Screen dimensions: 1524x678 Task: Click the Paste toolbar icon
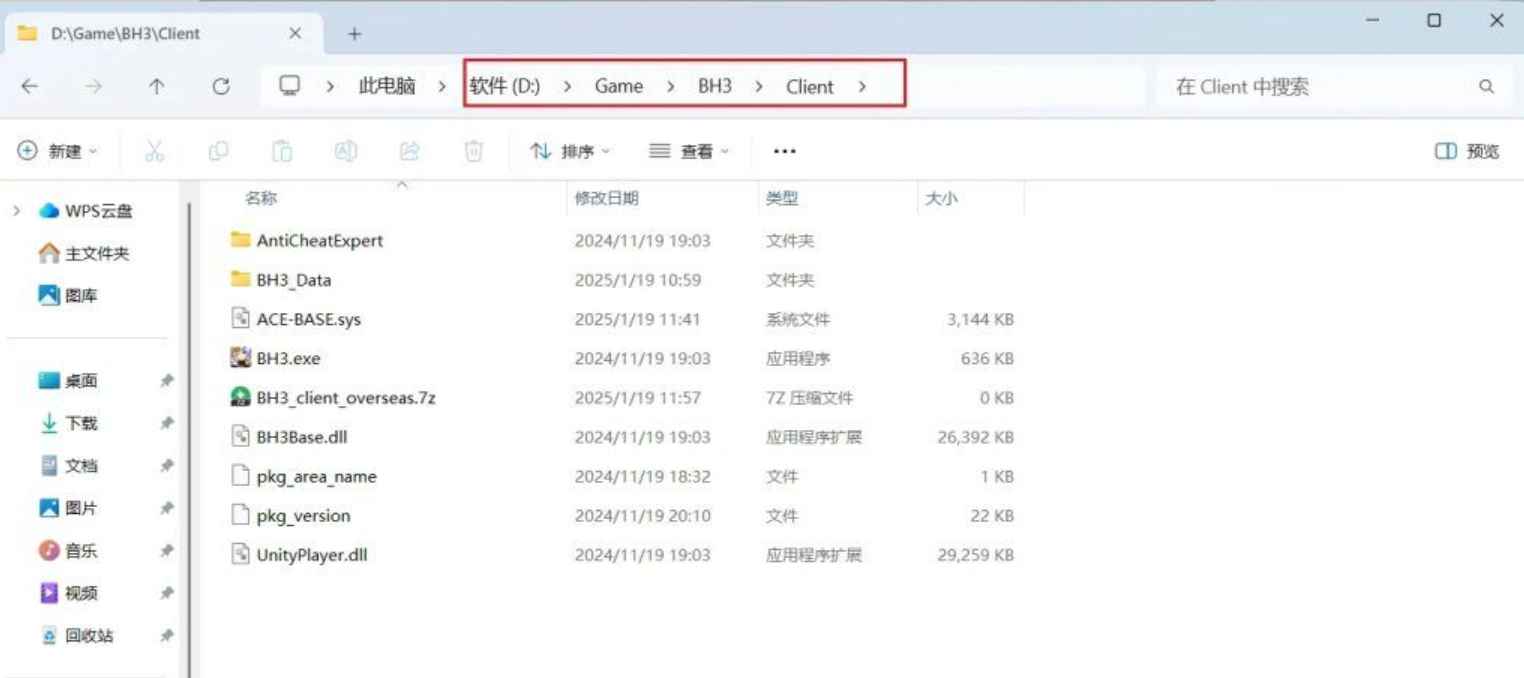point(281,150)
